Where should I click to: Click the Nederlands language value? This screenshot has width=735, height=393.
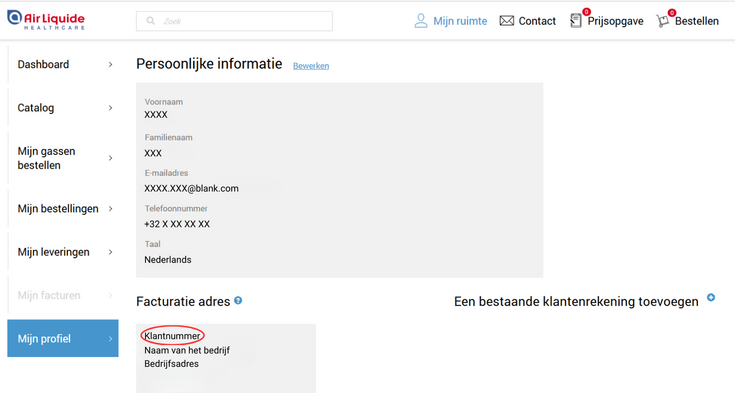(x=167, y=260)
